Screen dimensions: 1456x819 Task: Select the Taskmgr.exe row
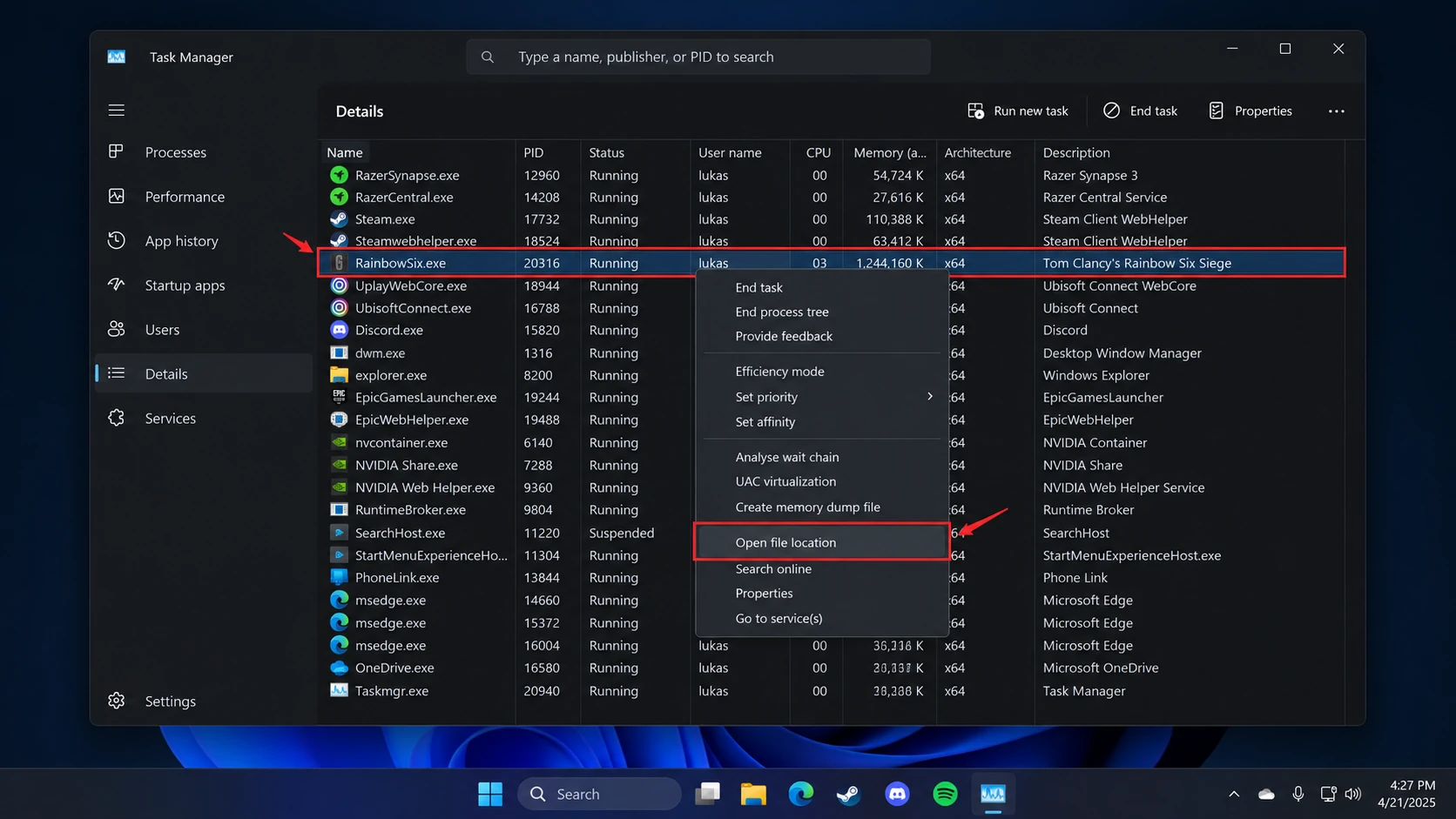click(x=832, y=690)
